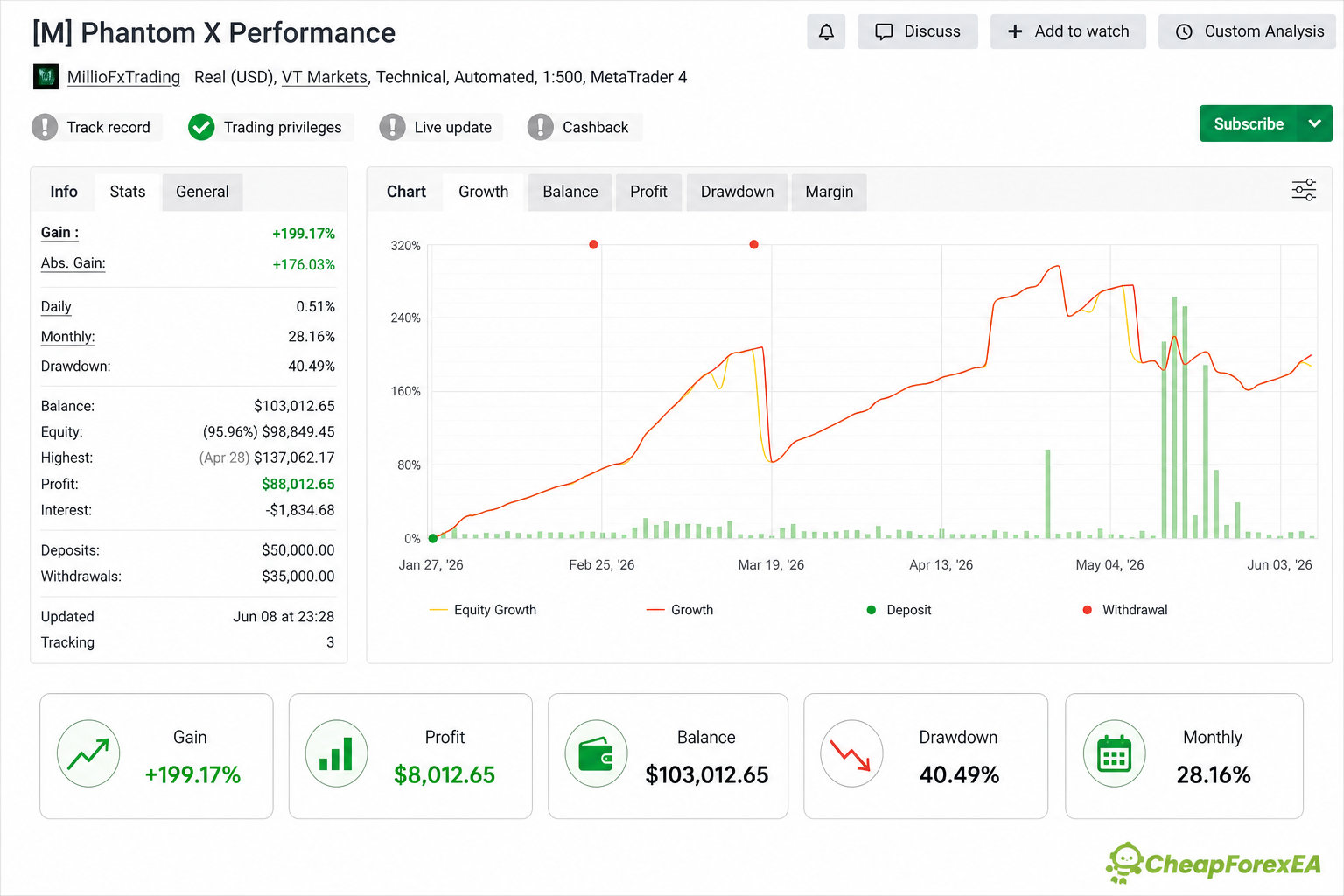Click the Monthly card calendar icon
The height and width of the screenshot is (896, 1344).
(1114, 753)
